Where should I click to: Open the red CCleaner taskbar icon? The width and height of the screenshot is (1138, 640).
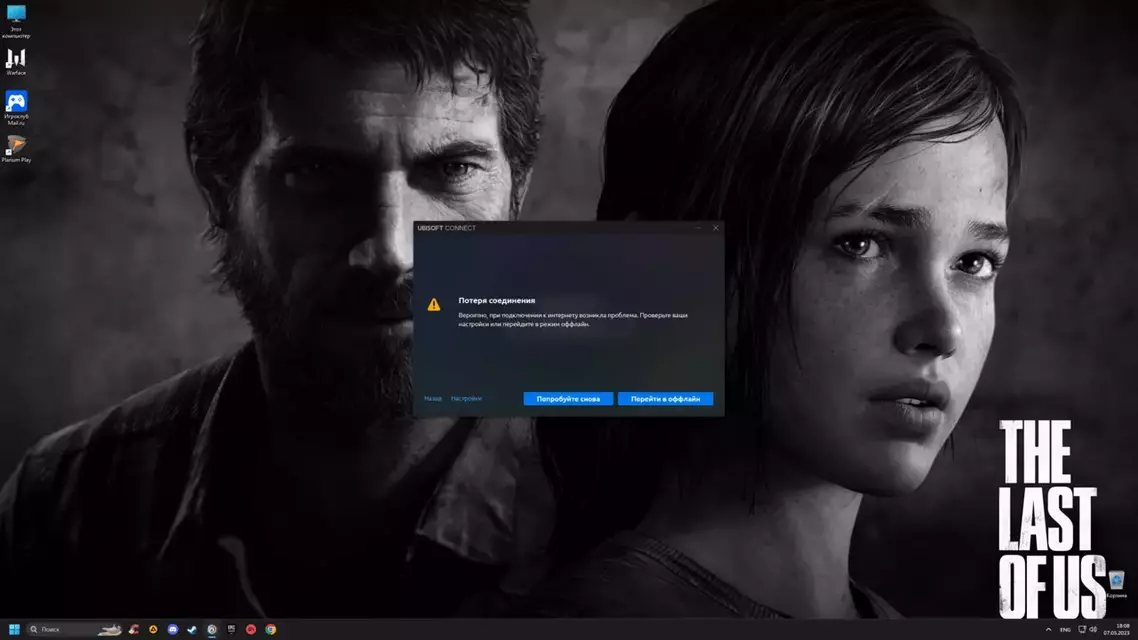tap(134, 629)
